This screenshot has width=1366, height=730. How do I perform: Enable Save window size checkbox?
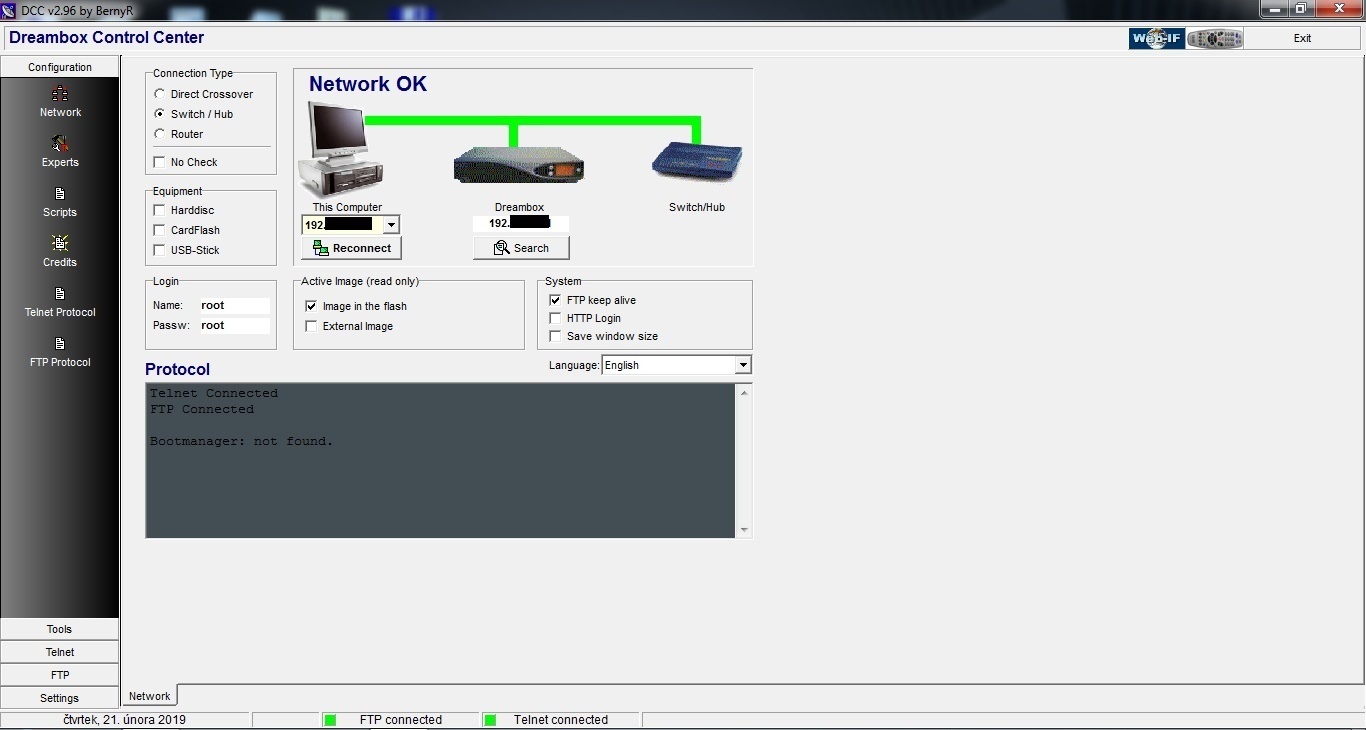tap(555, 336)
